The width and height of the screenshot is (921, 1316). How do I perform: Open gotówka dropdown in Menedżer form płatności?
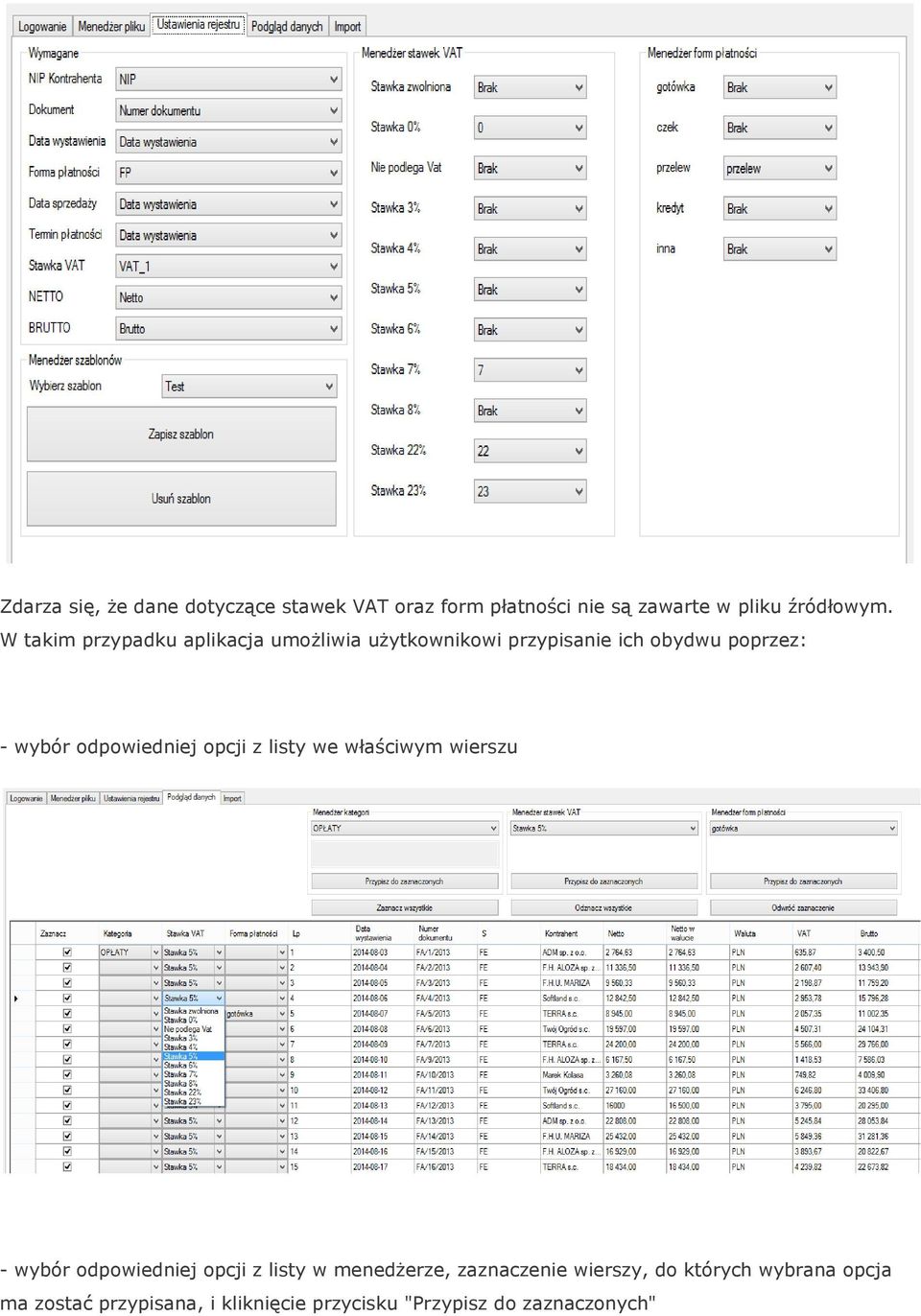(x=803, y=829)
